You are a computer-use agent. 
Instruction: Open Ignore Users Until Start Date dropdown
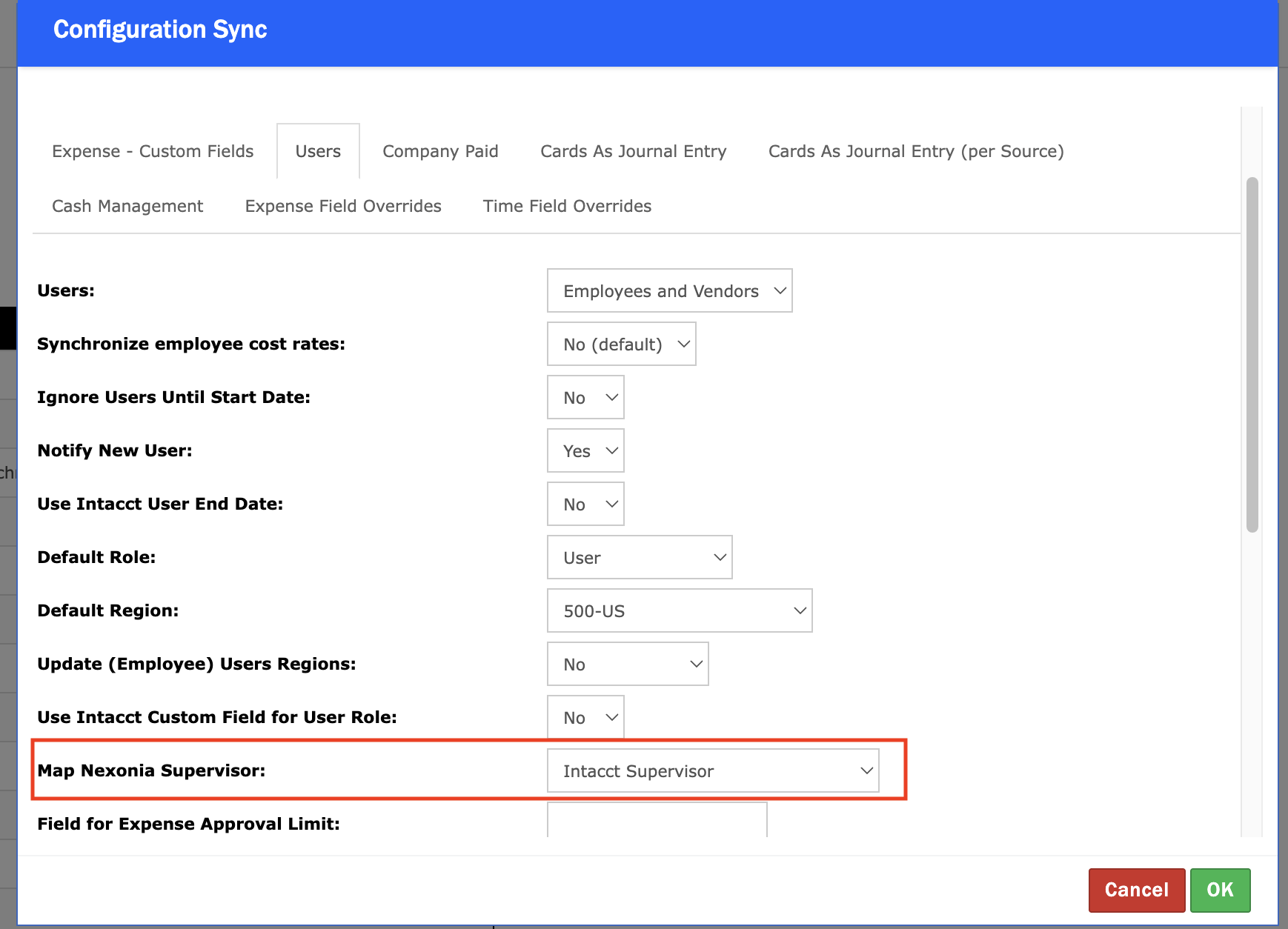585,397
